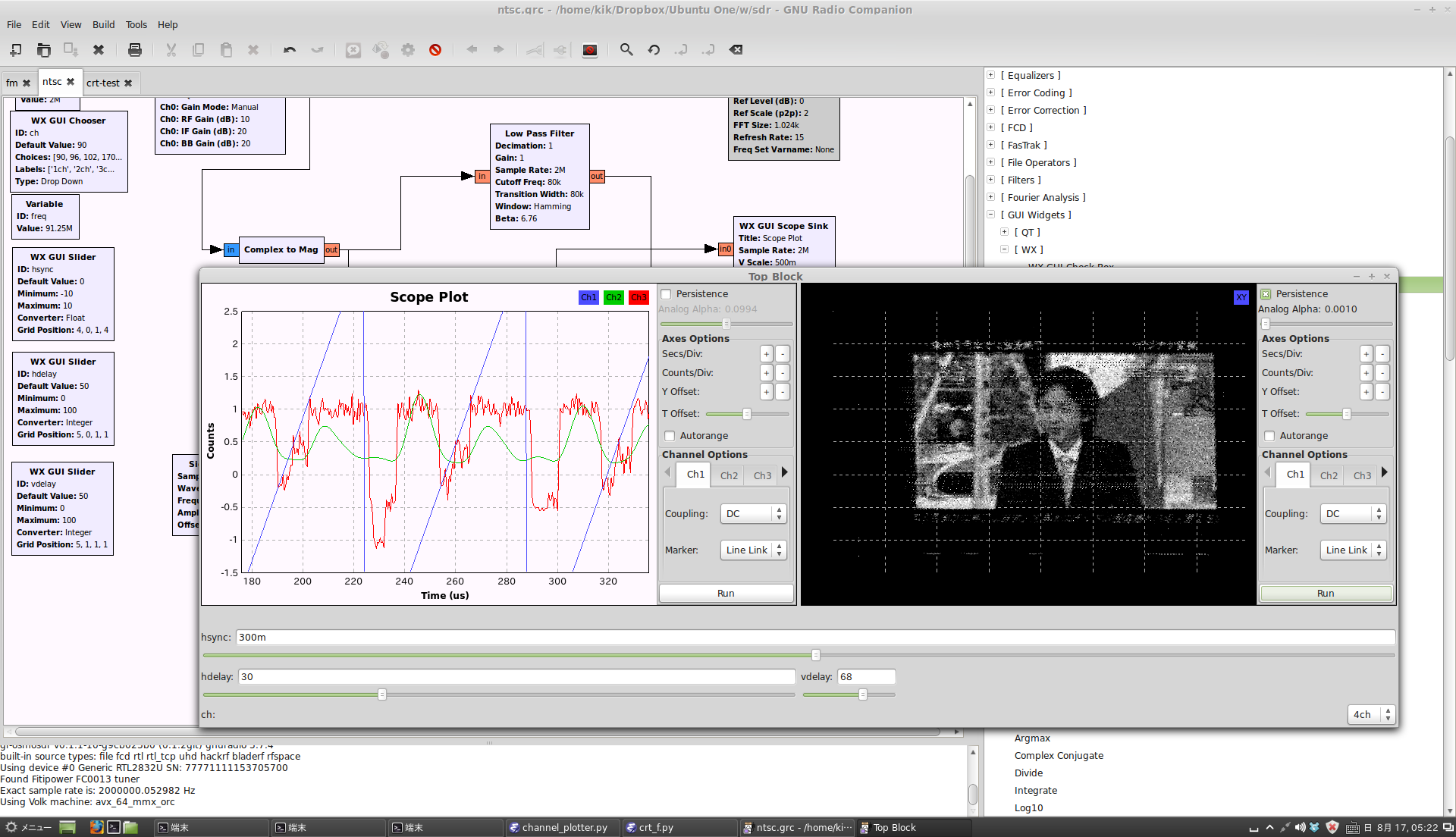Screen dimensions: 1456x837
Task: Stop the running flow graph via red kill icon
Action: coord(435,50)
